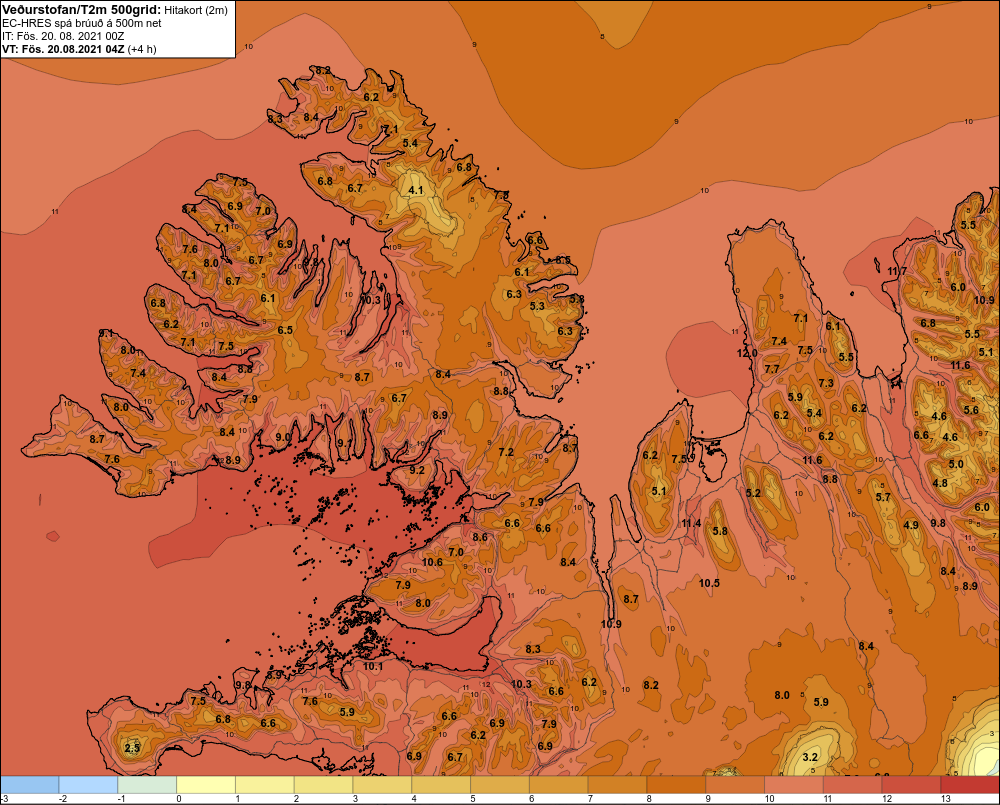Click the '5.2' temperature value on map
This screenshot has width=1000, height=805.
(753, 493)
